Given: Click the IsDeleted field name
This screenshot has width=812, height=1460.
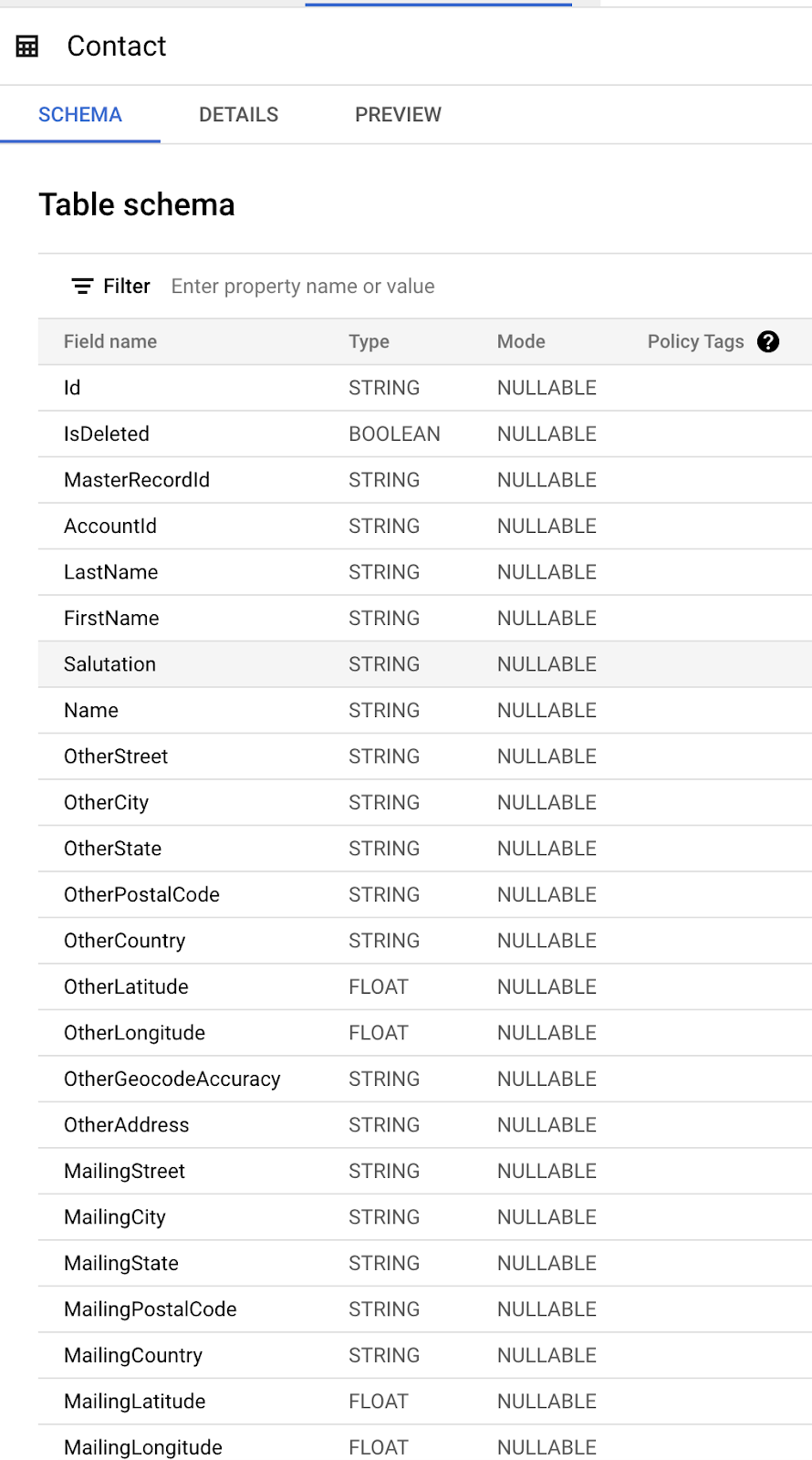Looking at the screenshot, I should pyautogui.click(x=107, y=434).
